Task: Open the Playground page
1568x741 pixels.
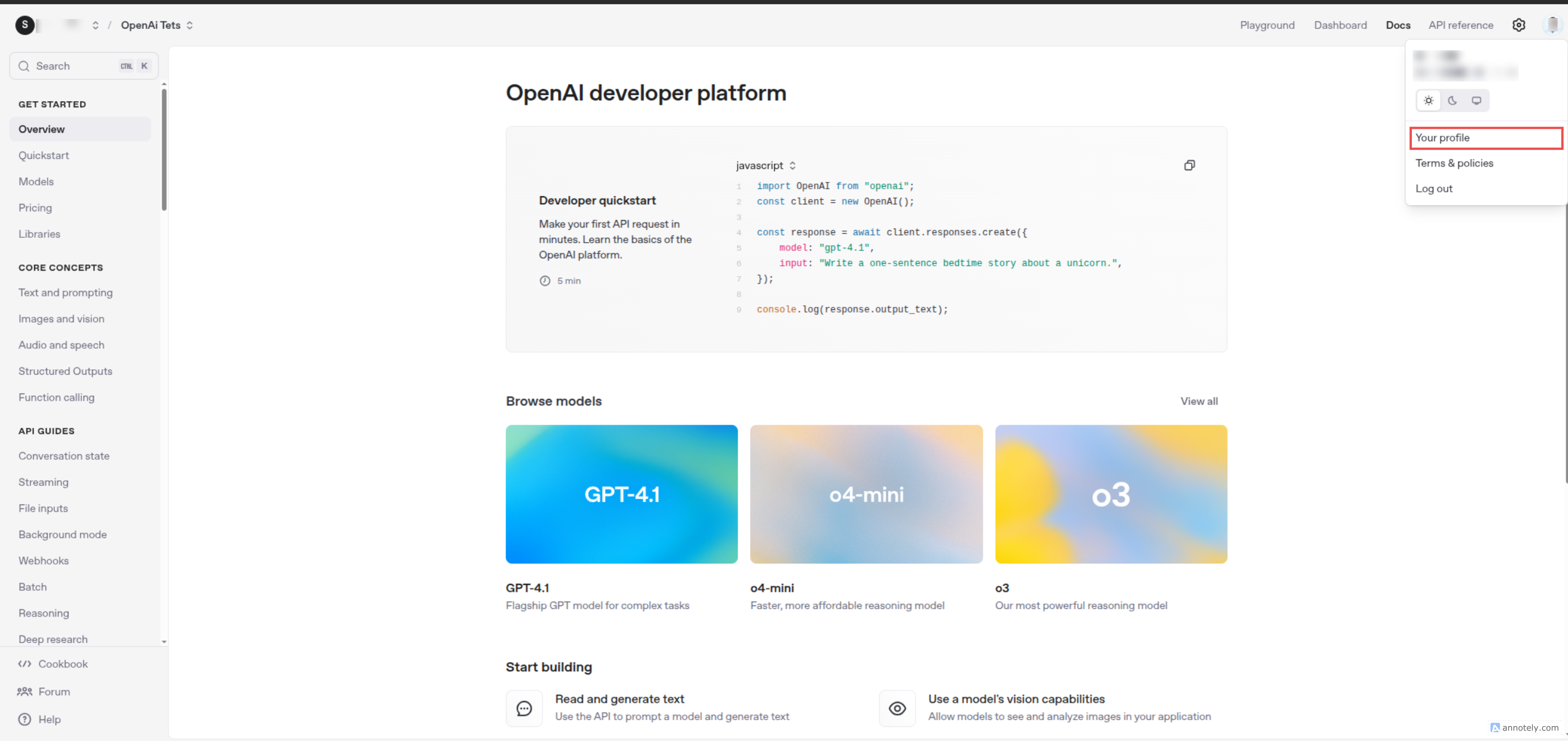Action: [1267, 25]
